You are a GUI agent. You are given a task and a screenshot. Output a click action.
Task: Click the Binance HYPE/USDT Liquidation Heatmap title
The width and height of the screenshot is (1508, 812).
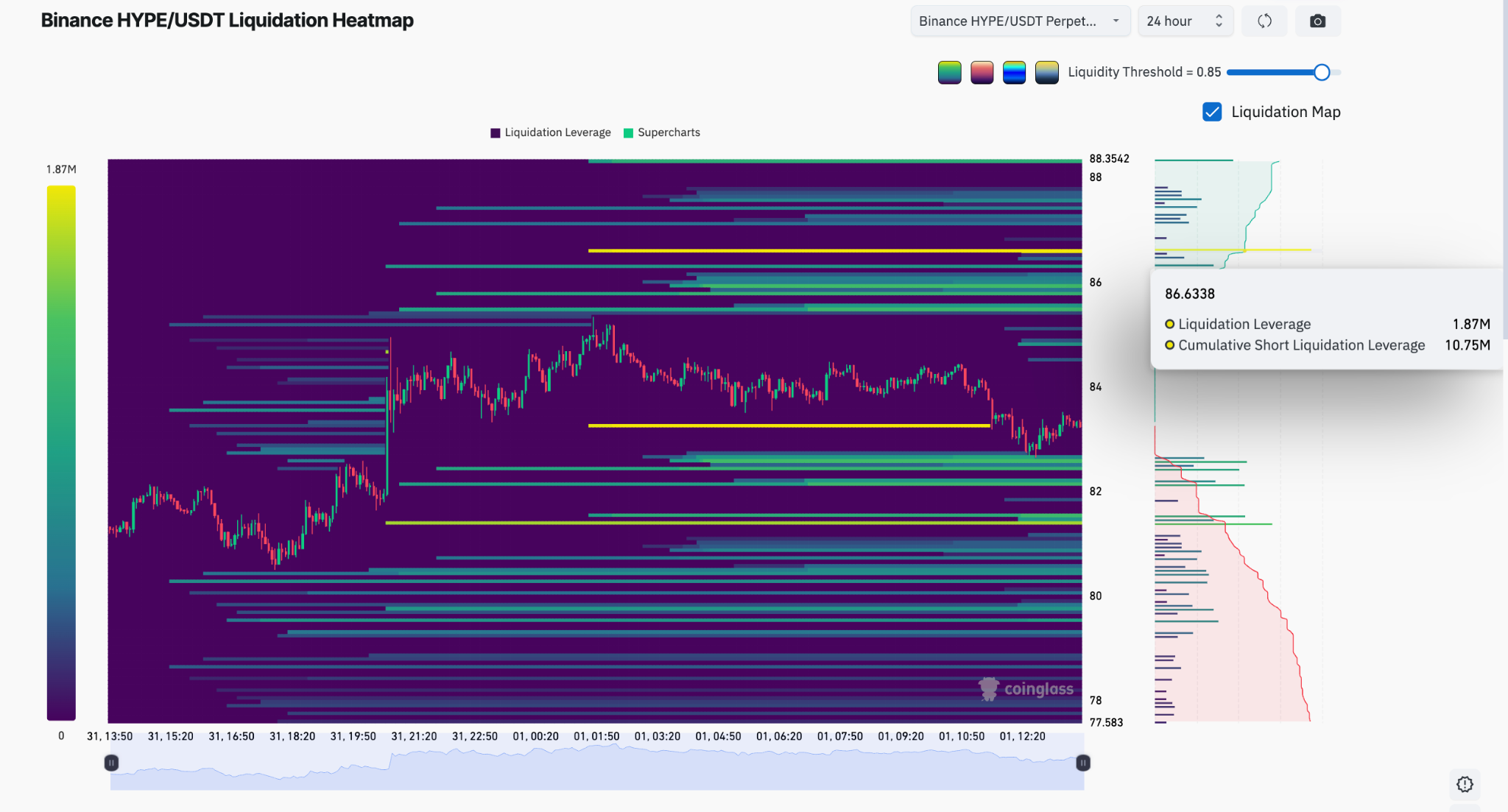pos(227,21)
